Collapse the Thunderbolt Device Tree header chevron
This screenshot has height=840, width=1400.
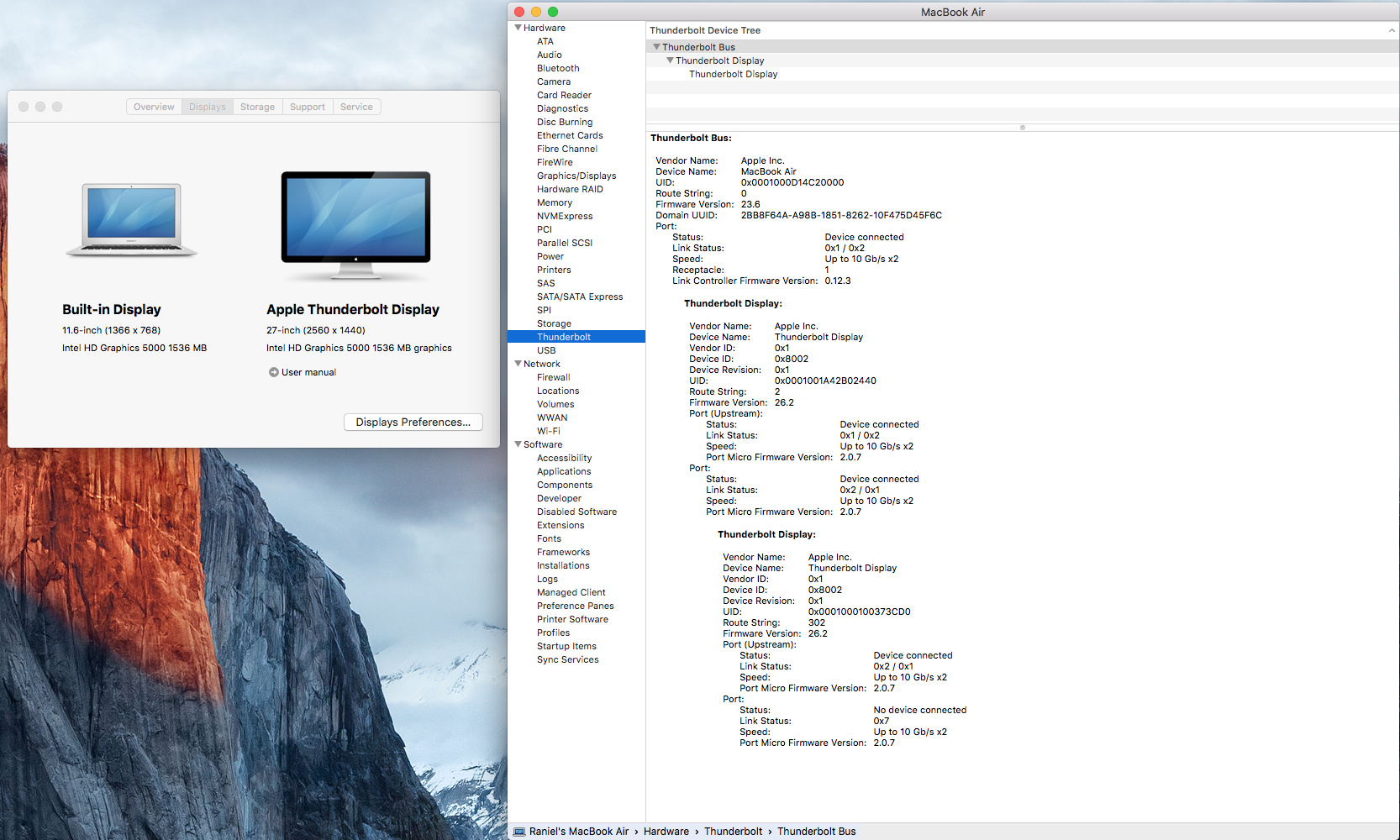[x=1392, y=30]
